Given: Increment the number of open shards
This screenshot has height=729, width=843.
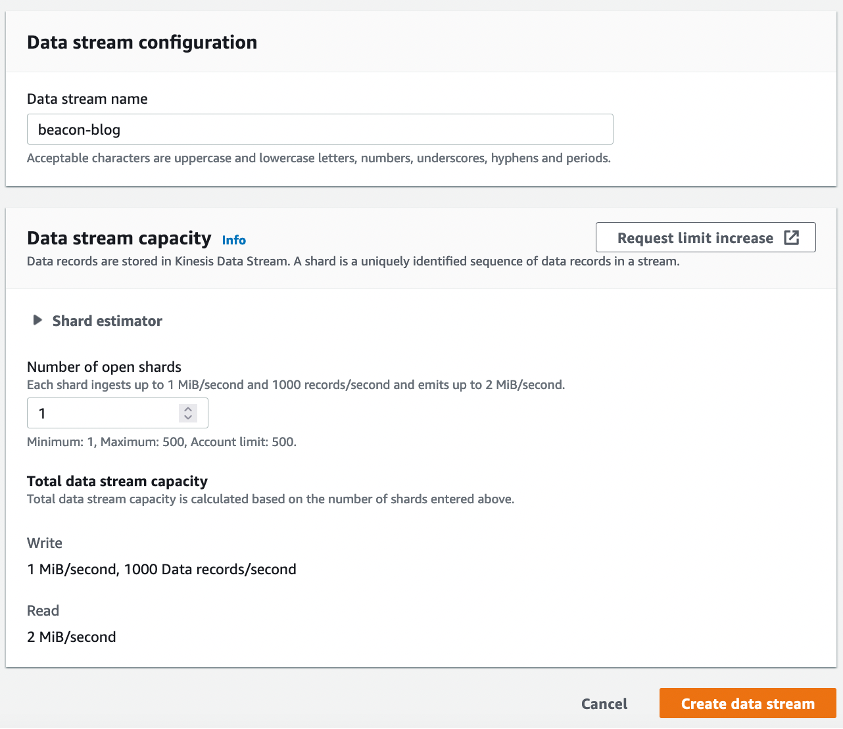Looking at the screenshot, I should click(188, 408).
